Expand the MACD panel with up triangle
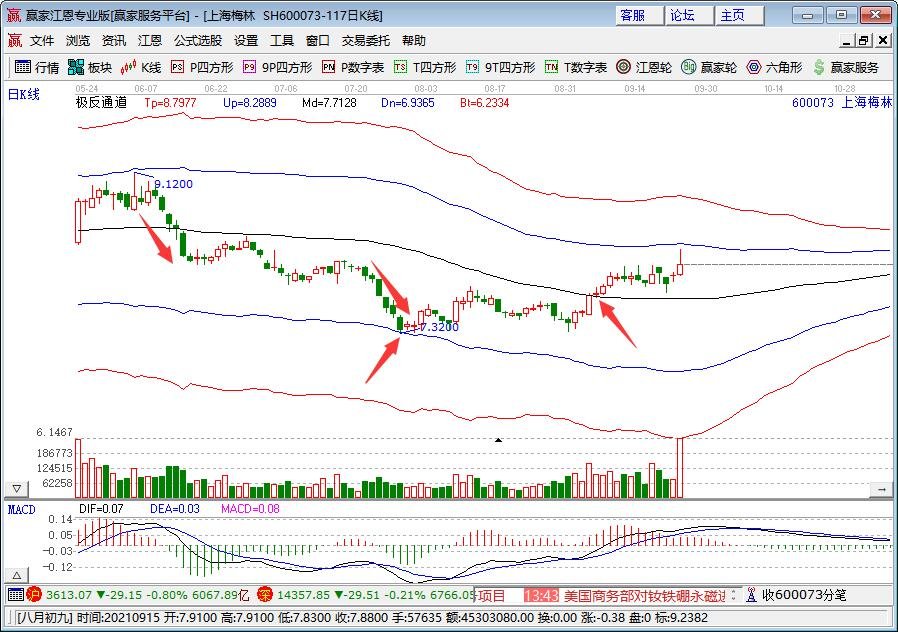The height and width of the screenshot is (632, 898). 17,575
